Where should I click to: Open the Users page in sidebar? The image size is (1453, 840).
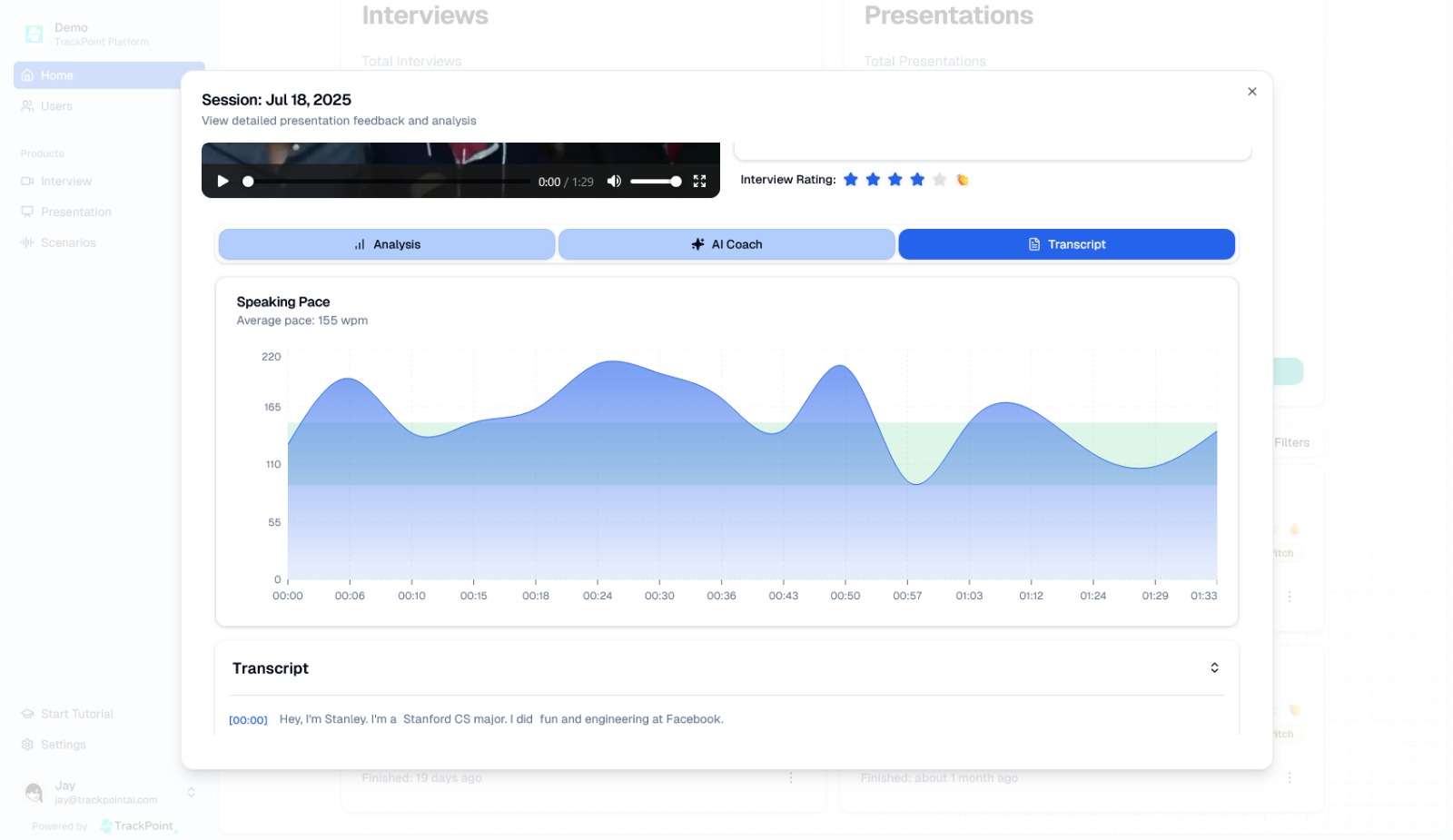pos(56,106)
